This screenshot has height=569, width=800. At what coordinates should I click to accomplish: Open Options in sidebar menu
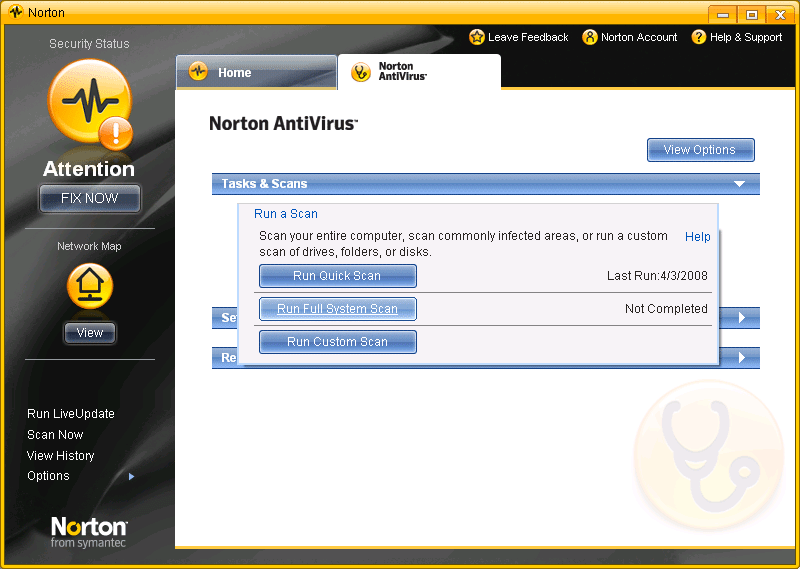pyautogui.click(x=48, y=476)
